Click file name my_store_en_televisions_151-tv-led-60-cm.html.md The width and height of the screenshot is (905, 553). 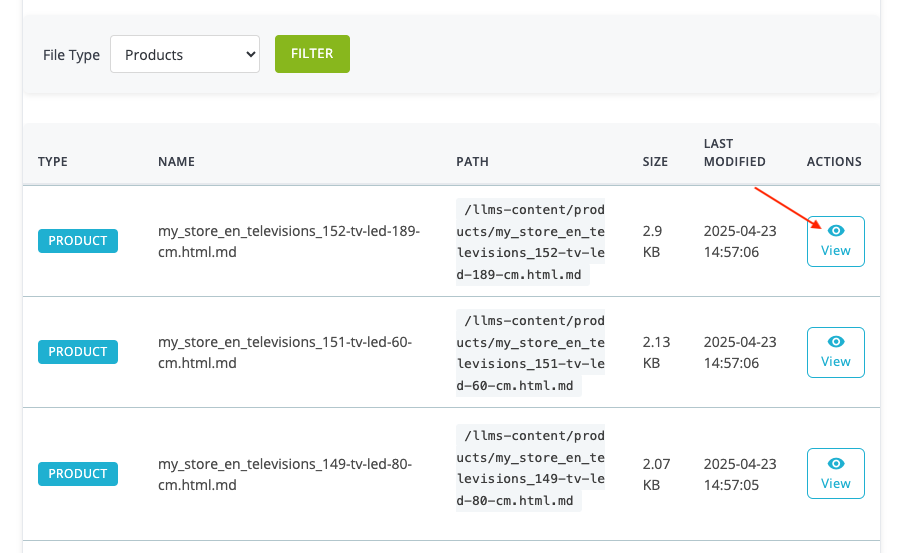(285, 353)
